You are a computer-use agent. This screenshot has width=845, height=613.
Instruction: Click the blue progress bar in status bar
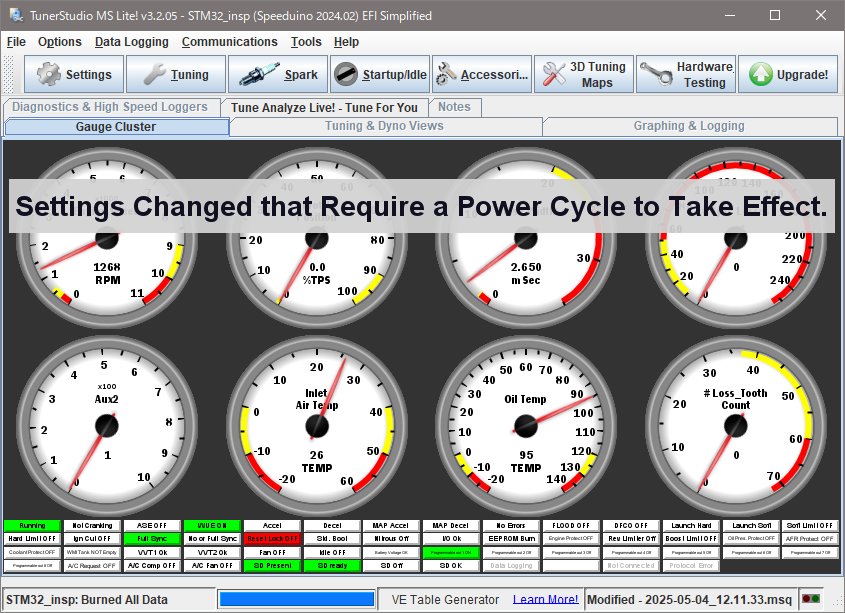[x=296, y=599]
